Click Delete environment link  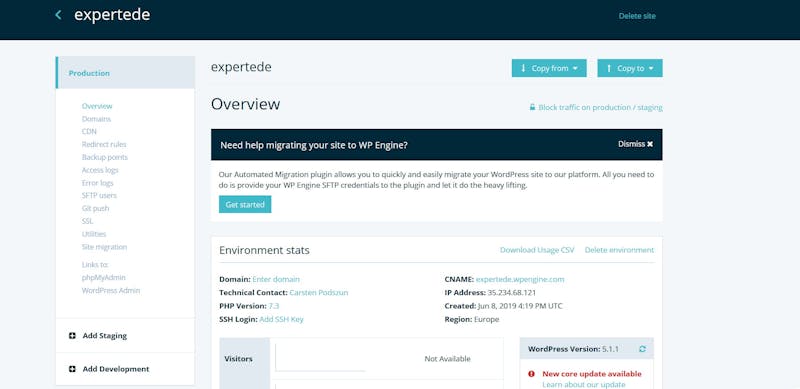(619, 250)
